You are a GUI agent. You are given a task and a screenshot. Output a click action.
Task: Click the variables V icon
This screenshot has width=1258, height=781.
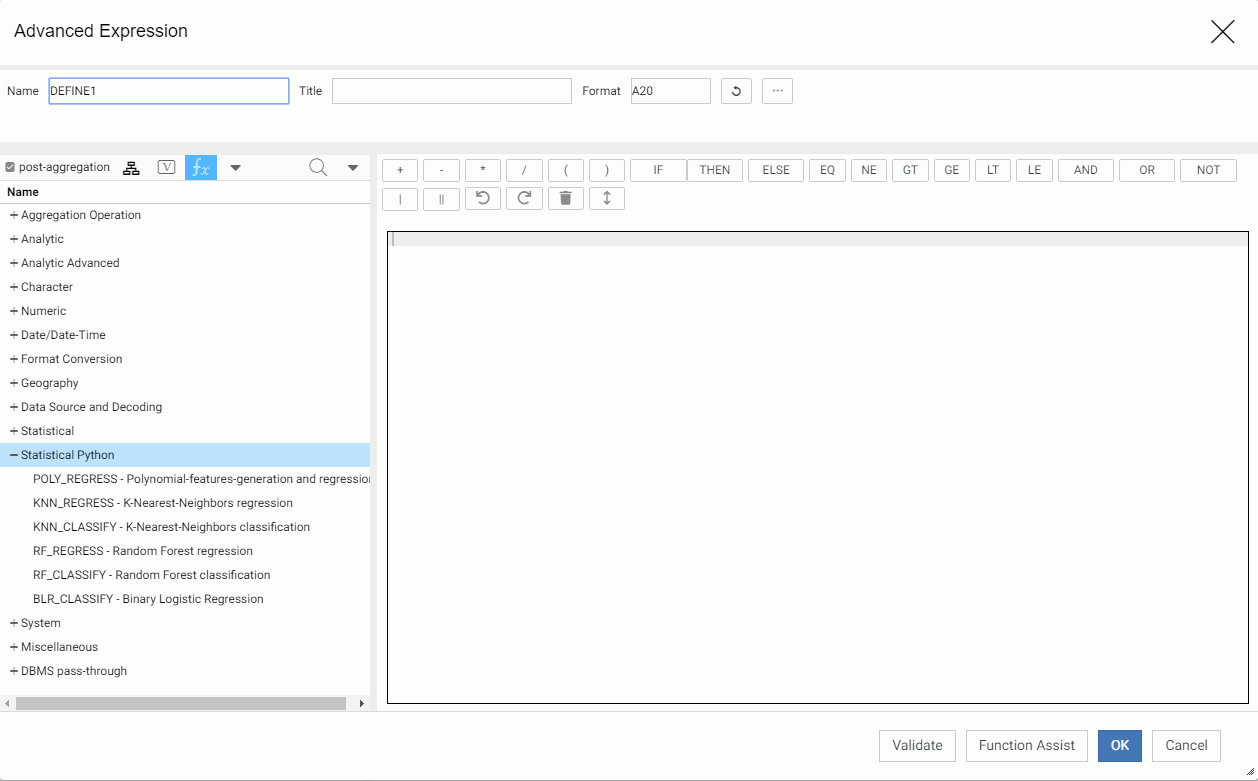(x=167, y=167)
